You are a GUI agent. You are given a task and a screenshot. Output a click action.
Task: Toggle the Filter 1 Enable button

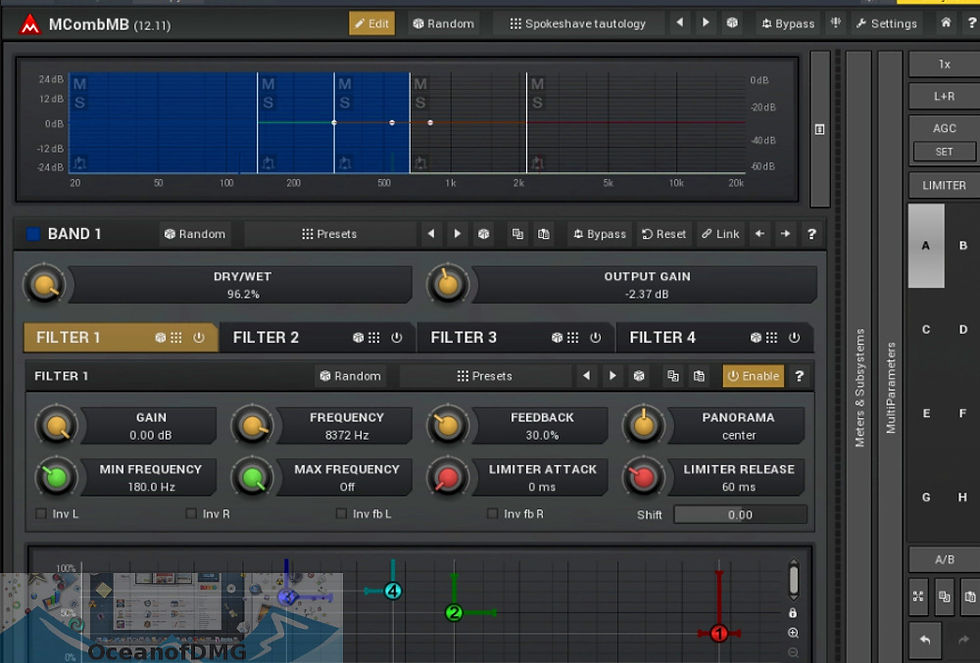pyautogui.click(x=753, y=376)
